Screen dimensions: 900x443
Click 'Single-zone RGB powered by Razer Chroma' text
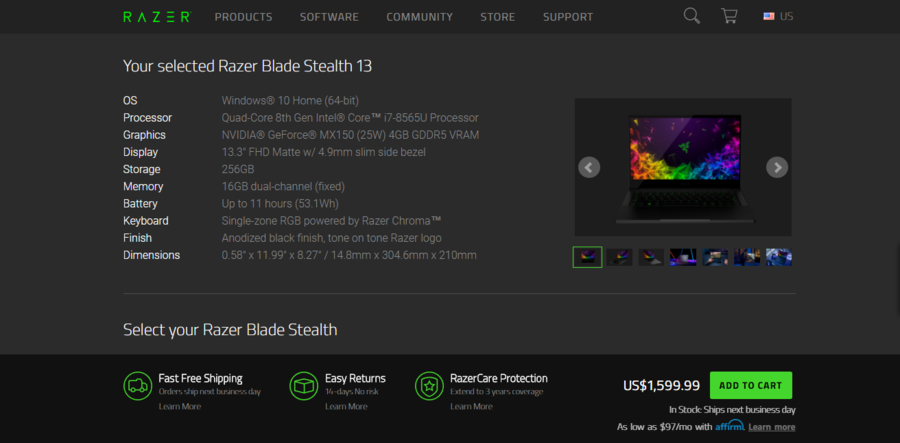tap(331, 221)
